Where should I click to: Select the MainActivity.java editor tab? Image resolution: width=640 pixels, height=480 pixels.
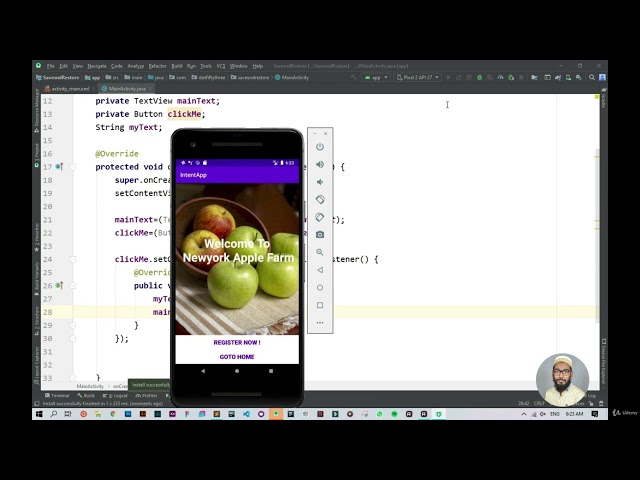point(127,89)
